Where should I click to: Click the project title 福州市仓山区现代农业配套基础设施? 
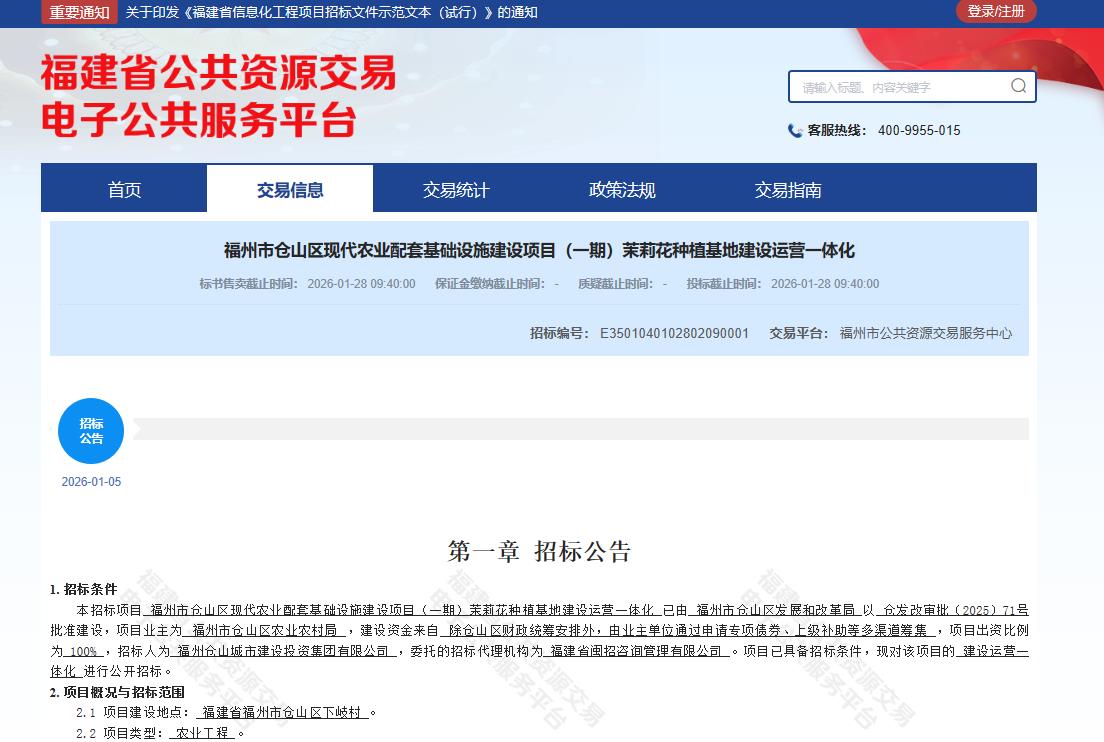[x=539, y=250]
